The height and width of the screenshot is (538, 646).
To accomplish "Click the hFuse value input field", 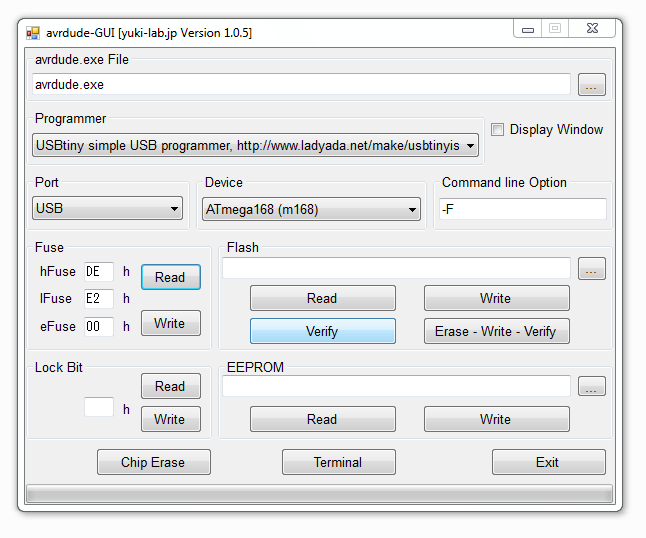I will [99, 272].
